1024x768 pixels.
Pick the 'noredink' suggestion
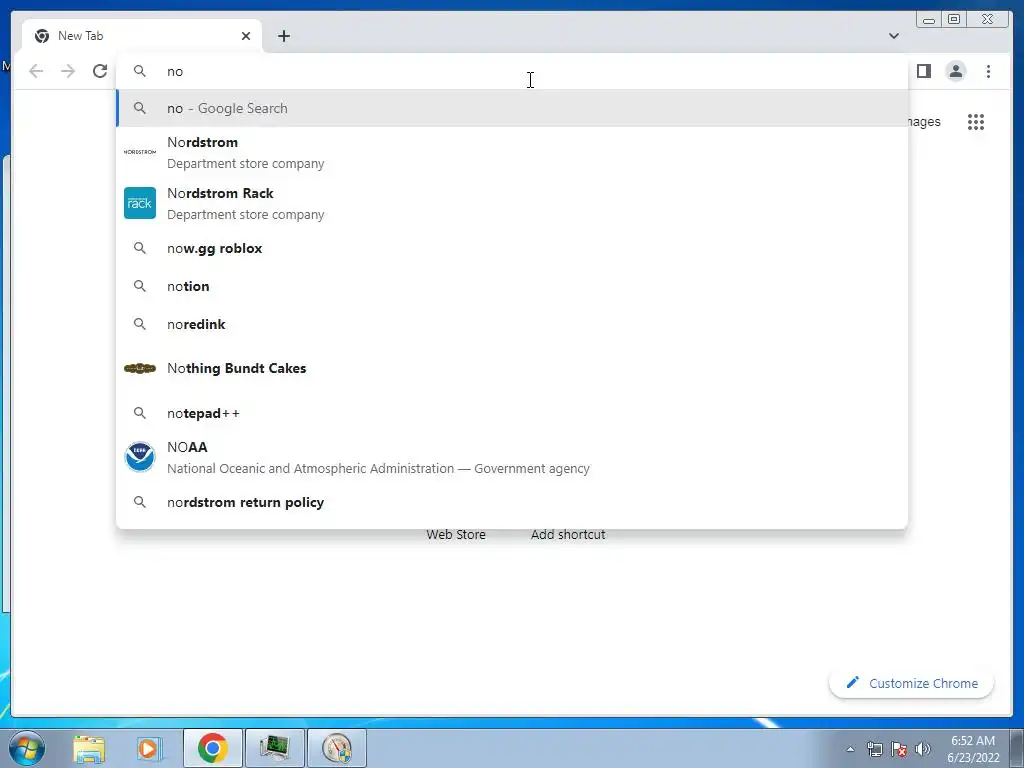[512, 324]
